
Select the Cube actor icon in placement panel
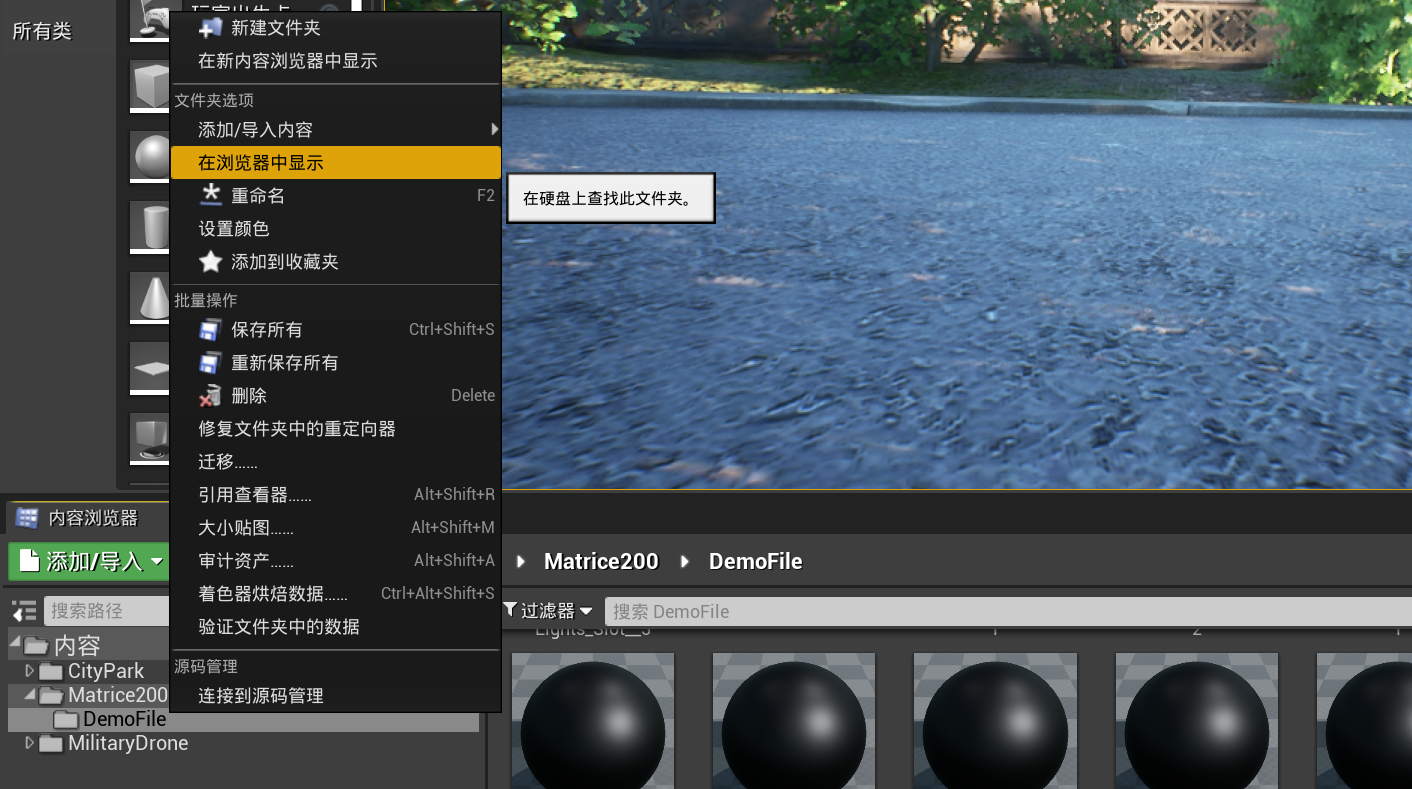[150, 86]
